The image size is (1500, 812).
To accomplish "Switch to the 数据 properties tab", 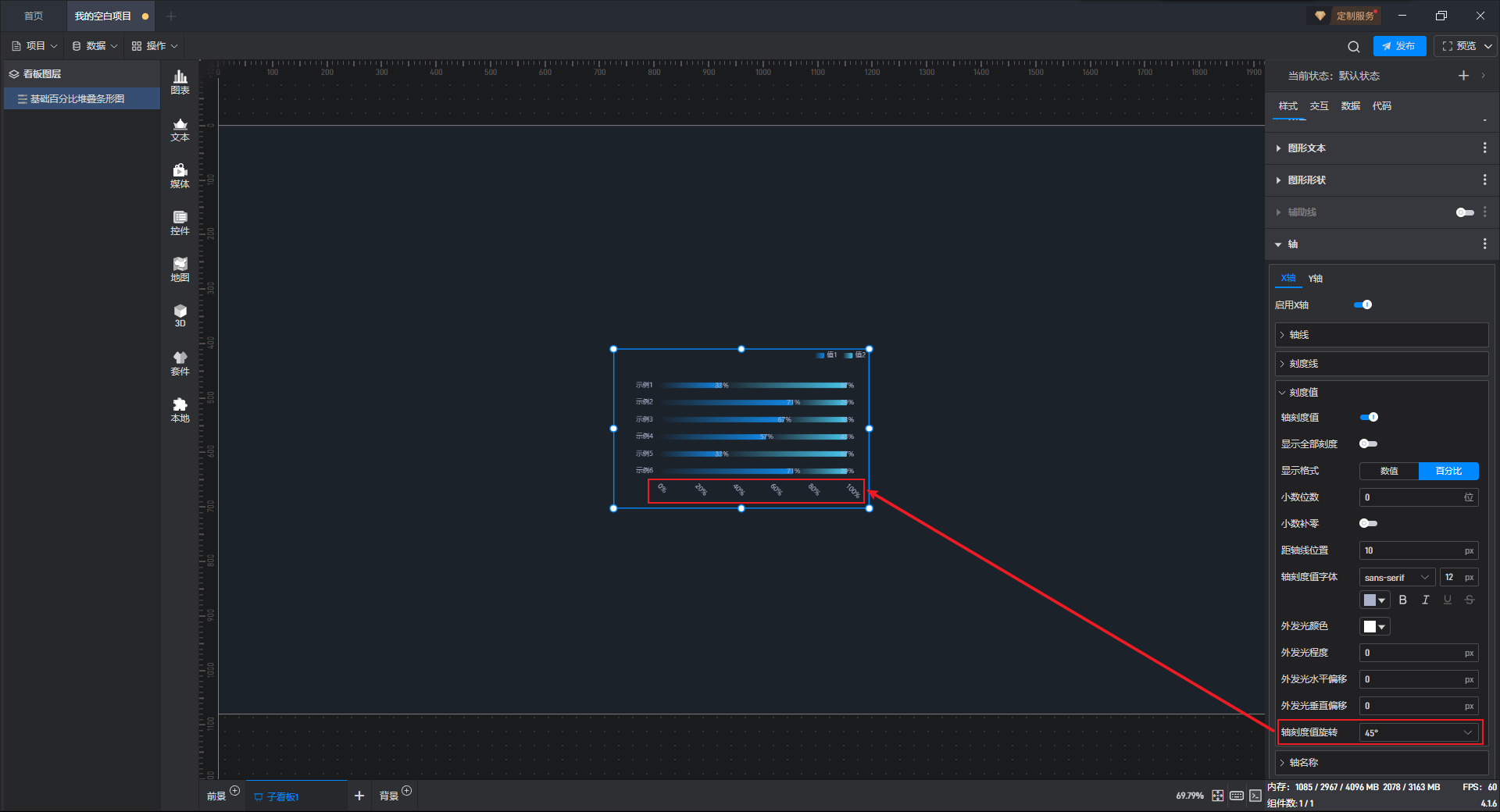I will pyautogui.click(x=1350, y=106).
